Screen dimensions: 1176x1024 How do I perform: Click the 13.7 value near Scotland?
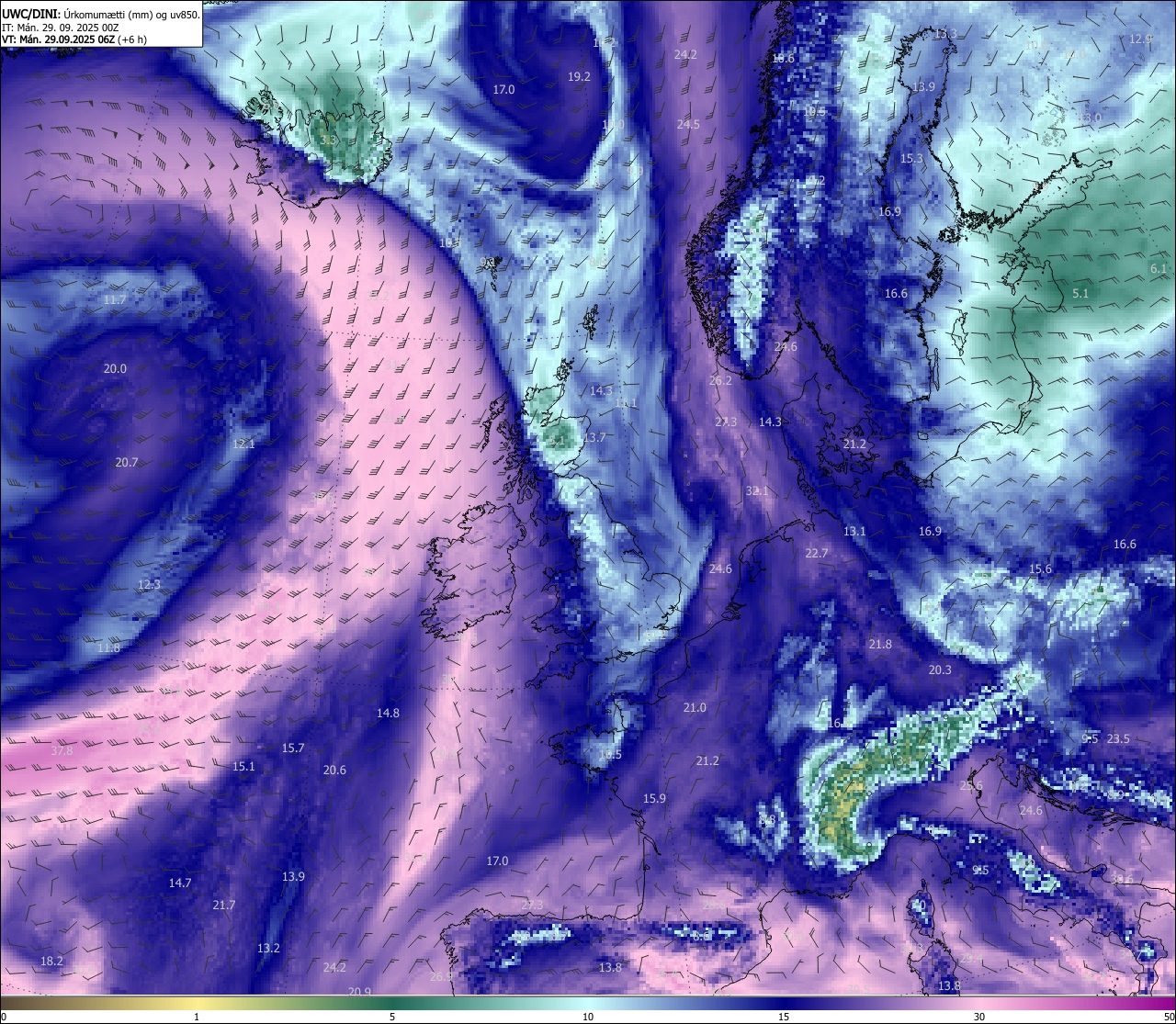click(594, 438)
